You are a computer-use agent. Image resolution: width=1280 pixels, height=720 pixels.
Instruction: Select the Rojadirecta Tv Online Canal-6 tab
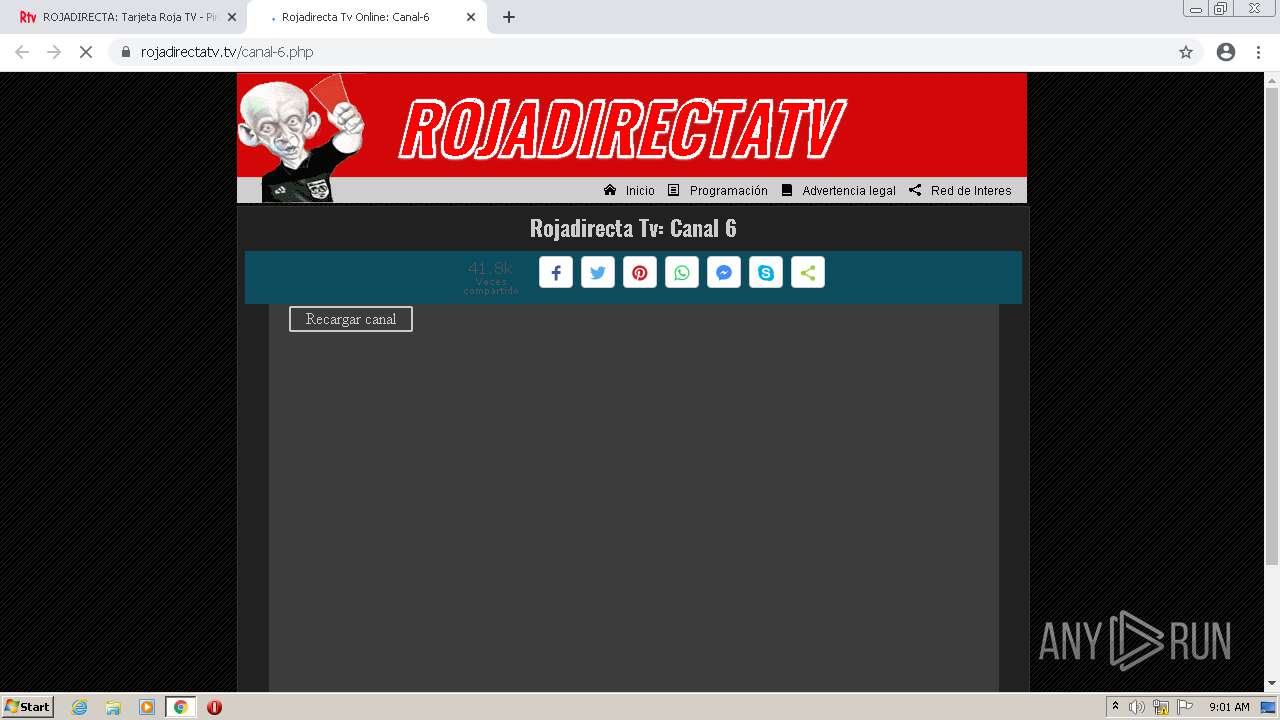[355, 17]
